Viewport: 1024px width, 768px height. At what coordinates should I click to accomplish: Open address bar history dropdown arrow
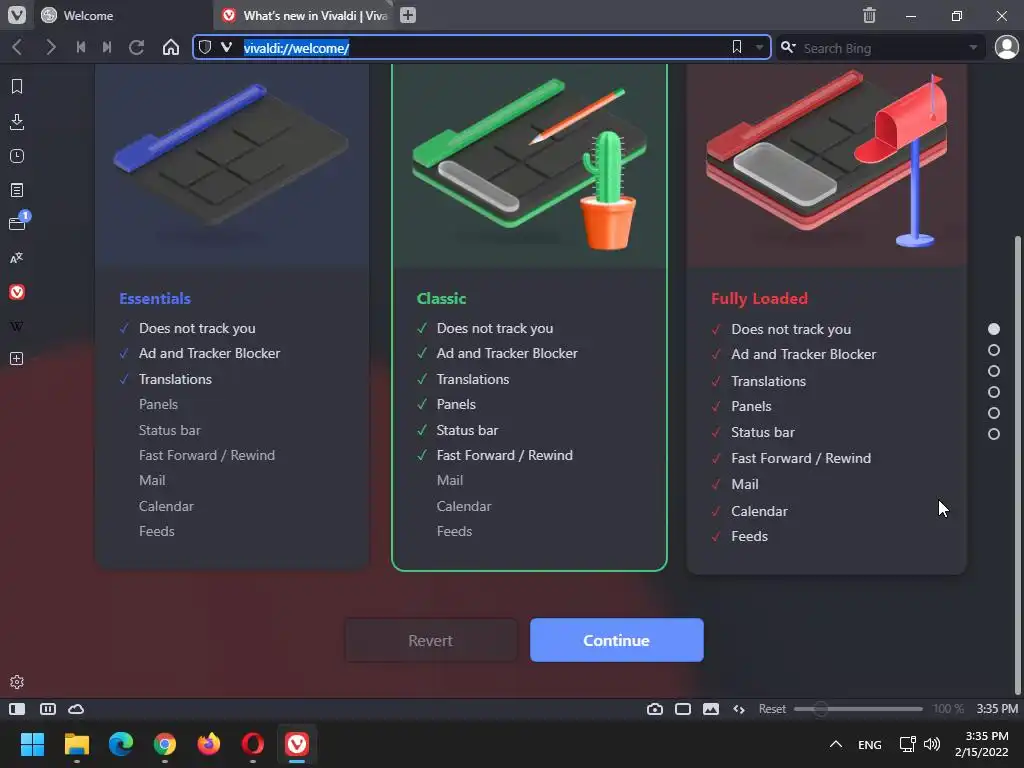759,48
